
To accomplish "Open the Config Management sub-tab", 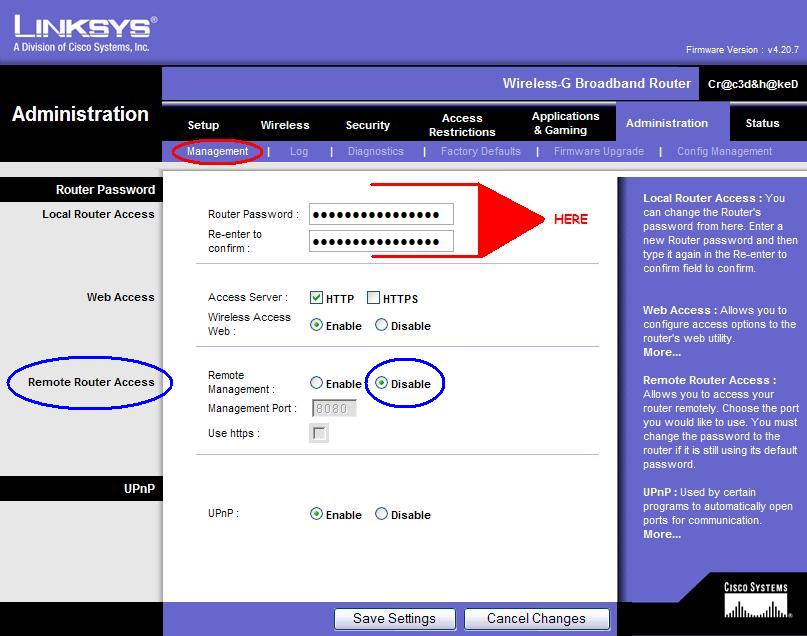I will (724, 151).
